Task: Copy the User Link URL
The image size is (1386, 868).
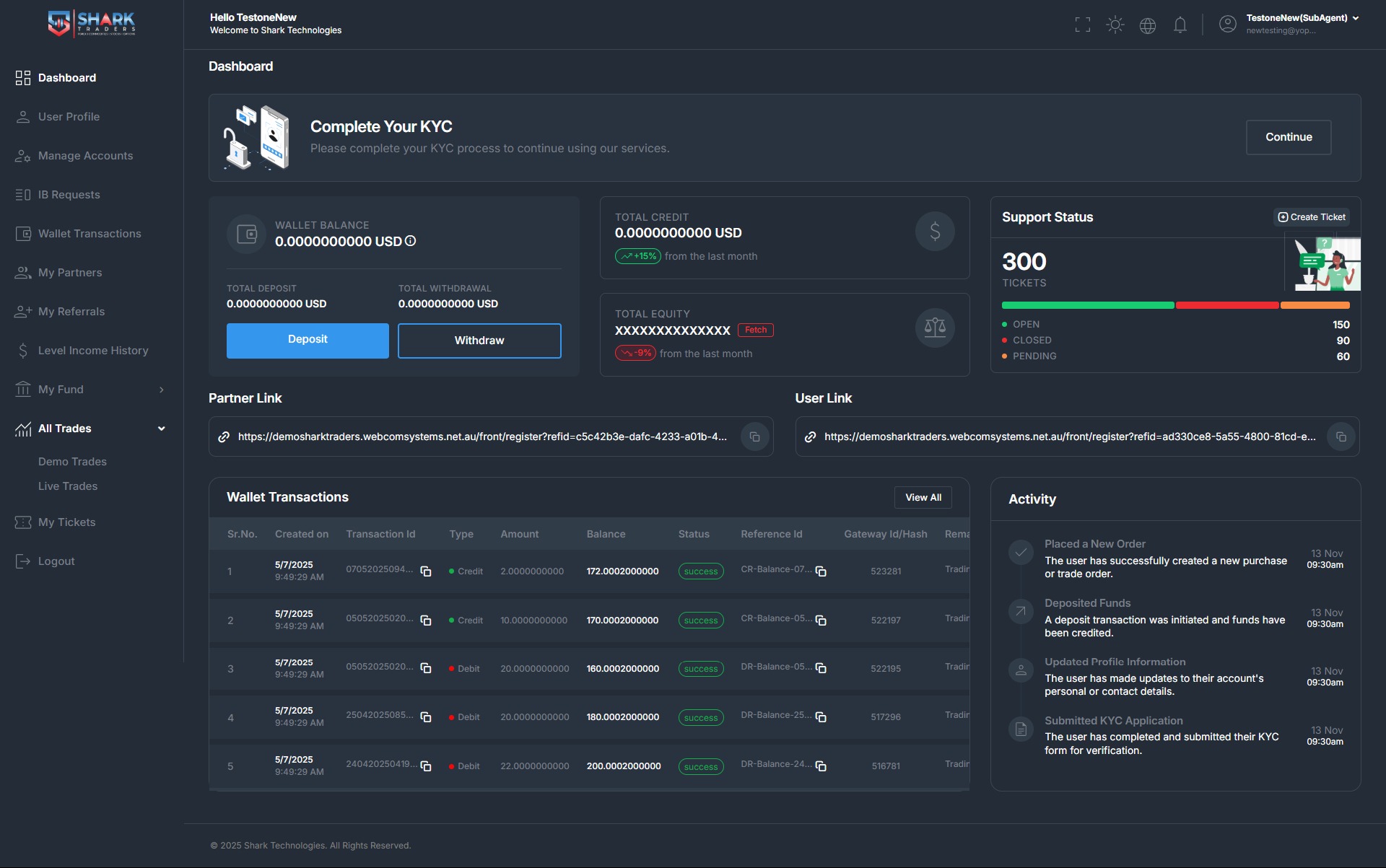Action: click(1341, 437)
